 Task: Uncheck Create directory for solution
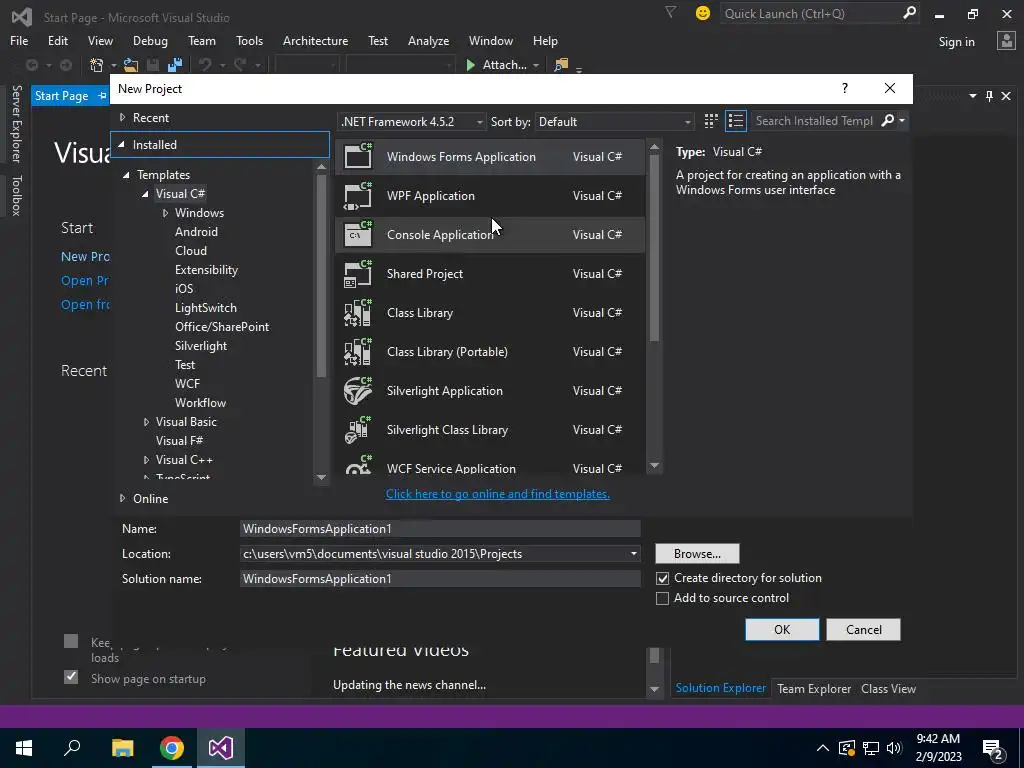coord(662,579)
